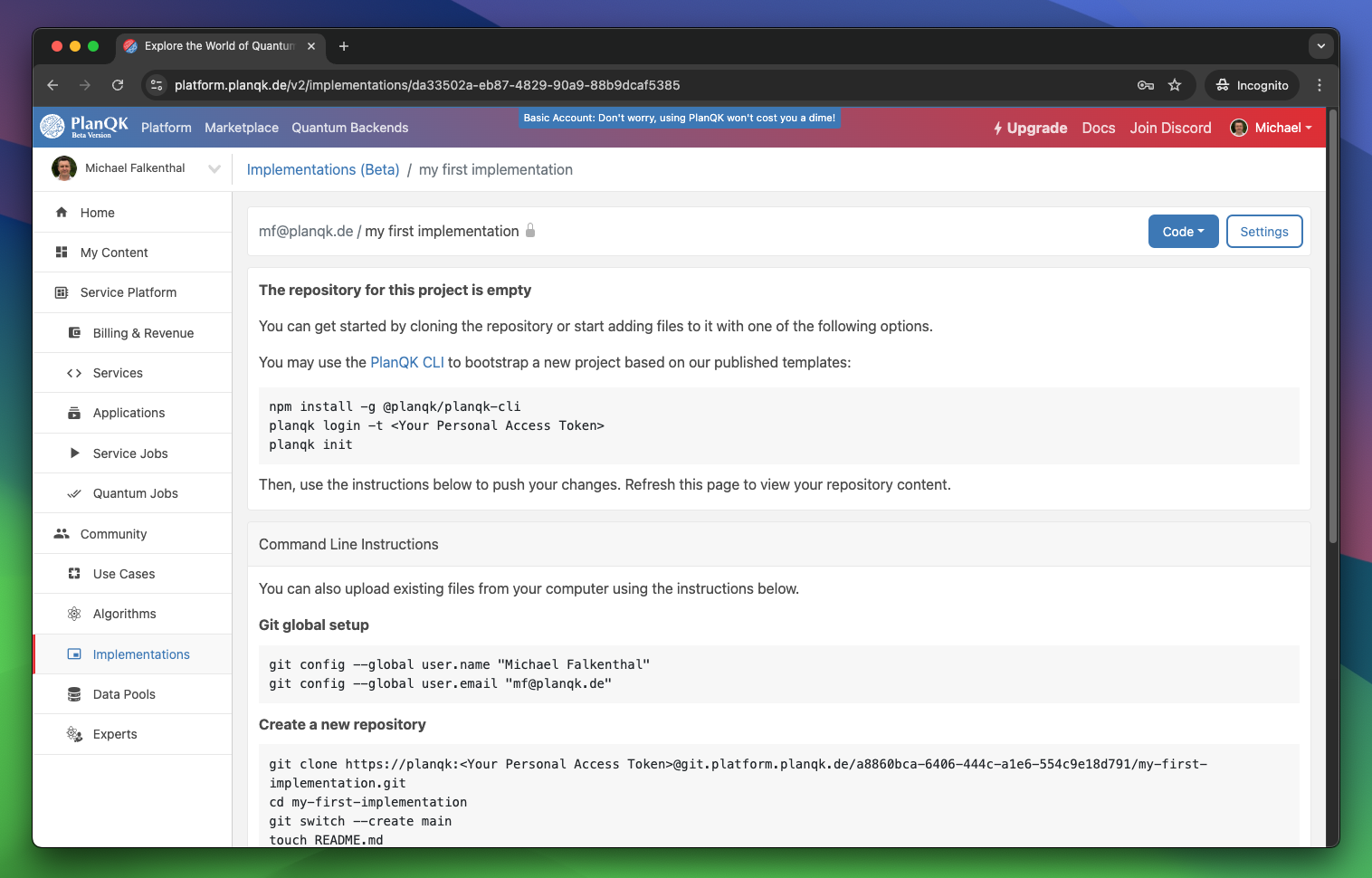Click the PlanQK logo icon

coord(52,127)
